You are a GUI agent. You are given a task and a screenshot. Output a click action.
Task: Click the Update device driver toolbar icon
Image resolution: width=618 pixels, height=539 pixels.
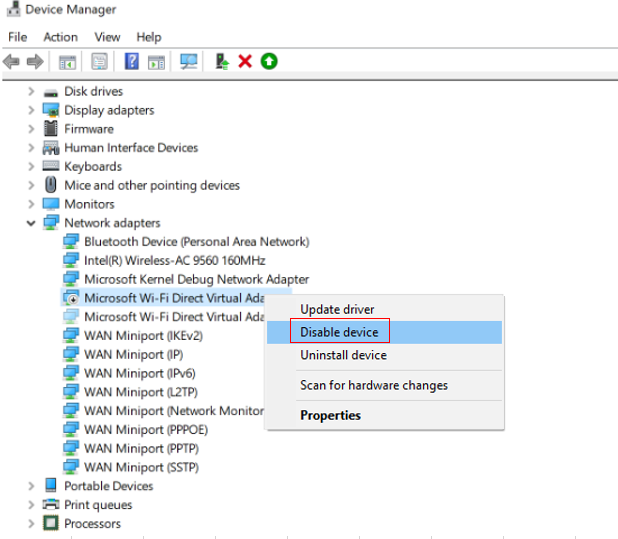click(223, 62)
